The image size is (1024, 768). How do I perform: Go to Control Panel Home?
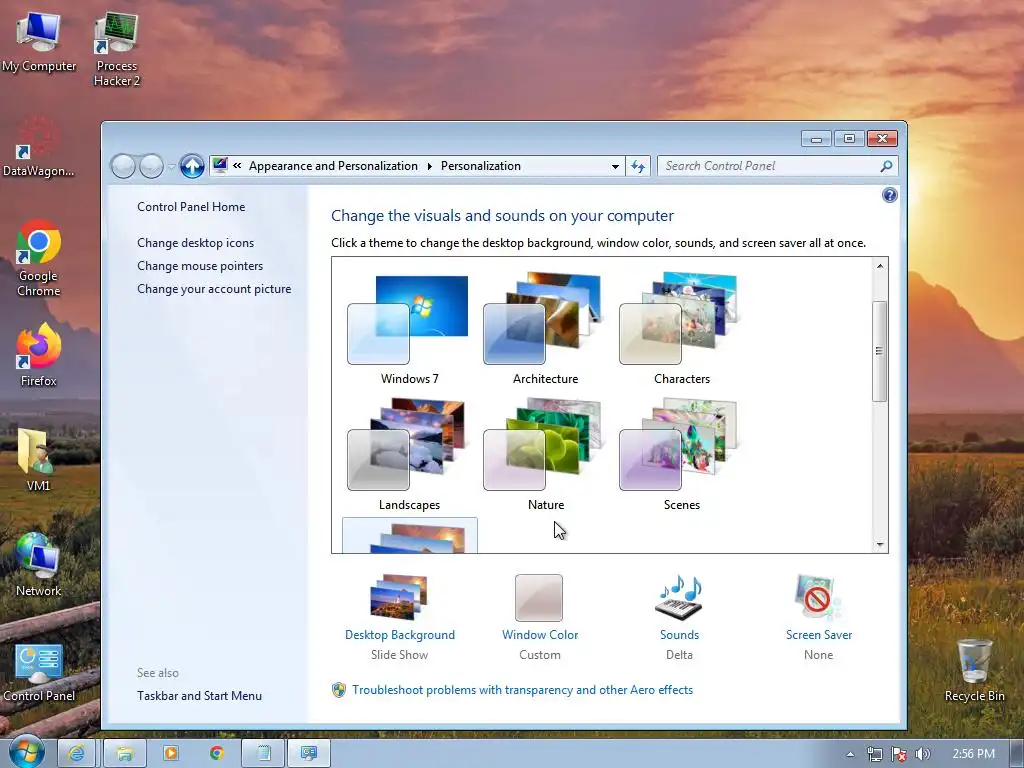pyautogui.click(x=191, y=207)
